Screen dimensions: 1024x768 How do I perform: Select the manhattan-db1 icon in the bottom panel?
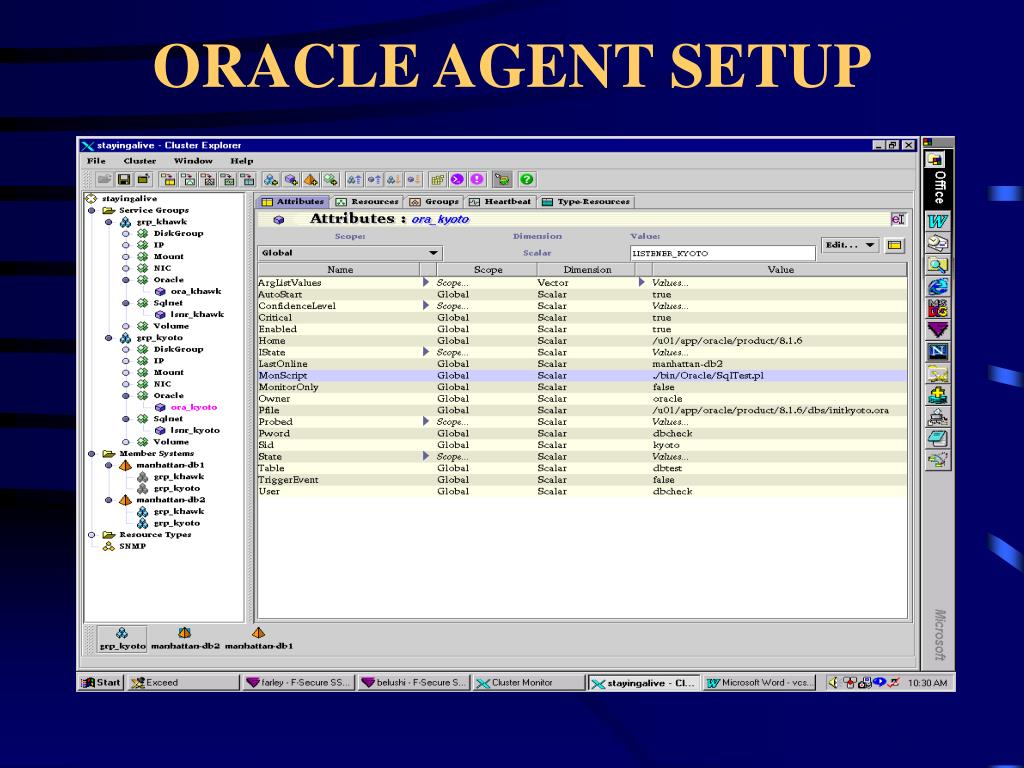coord(259,639)
